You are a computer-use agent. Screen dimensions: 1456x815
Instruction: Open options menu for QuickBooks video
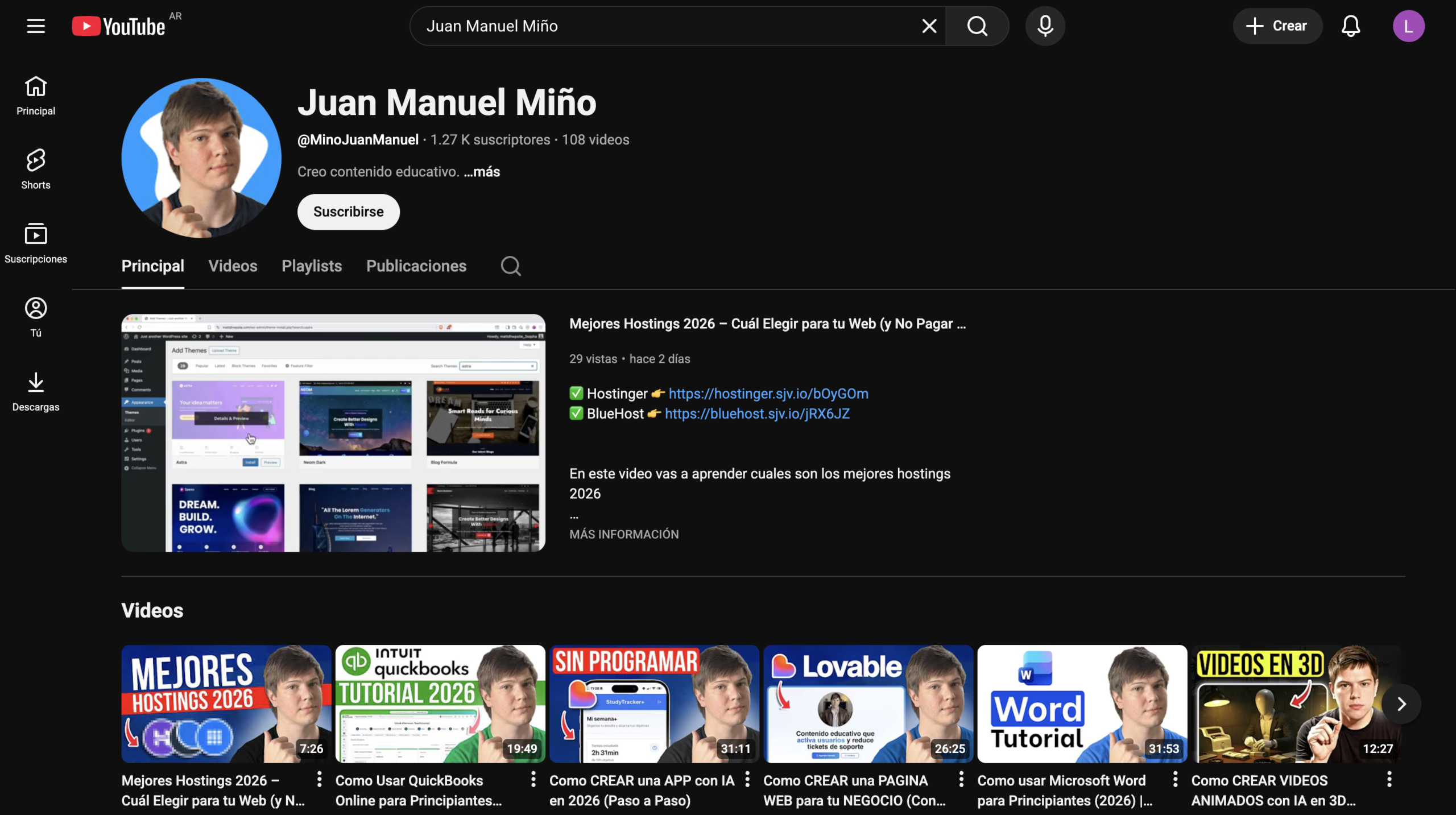pos(533,779)
